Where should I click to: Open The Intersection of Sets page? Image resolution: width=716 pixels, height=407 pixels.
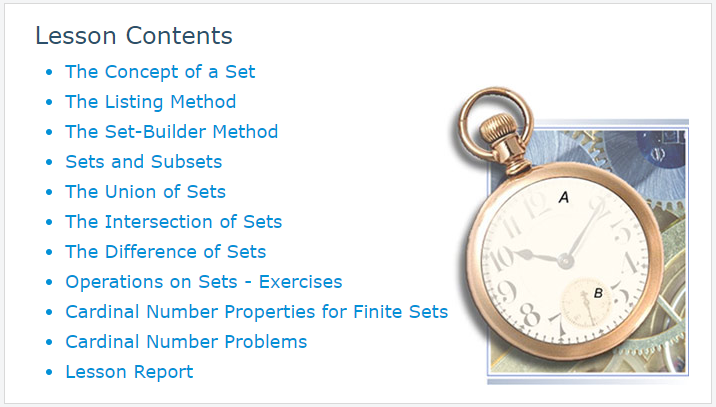pyautogui.click(x=174, y=222)
